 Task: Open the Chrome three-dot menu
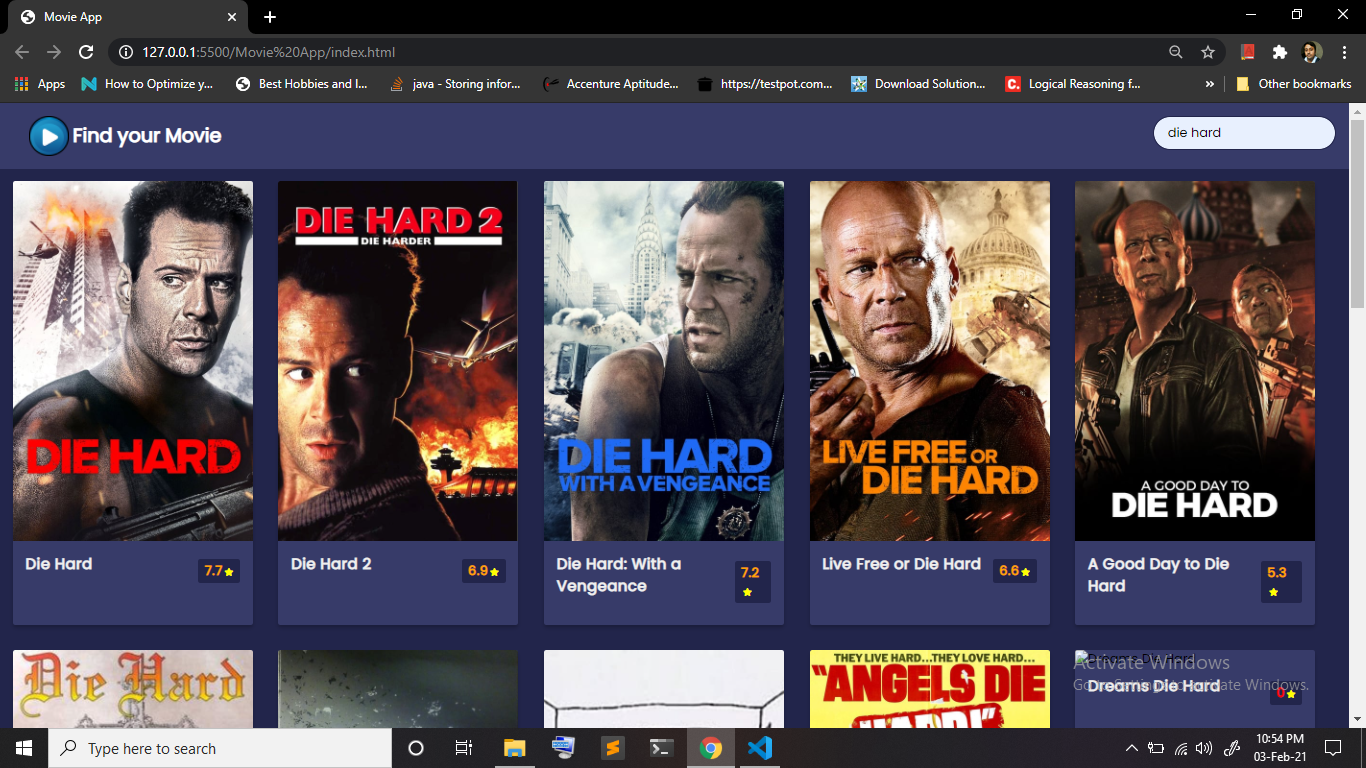tap(1344, 51)
